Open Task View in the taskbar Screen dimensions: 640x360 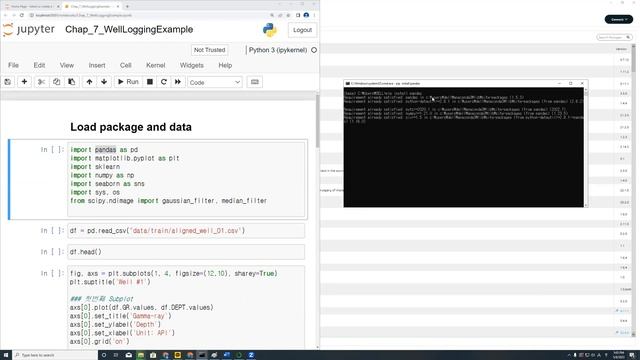coord(116,355)
